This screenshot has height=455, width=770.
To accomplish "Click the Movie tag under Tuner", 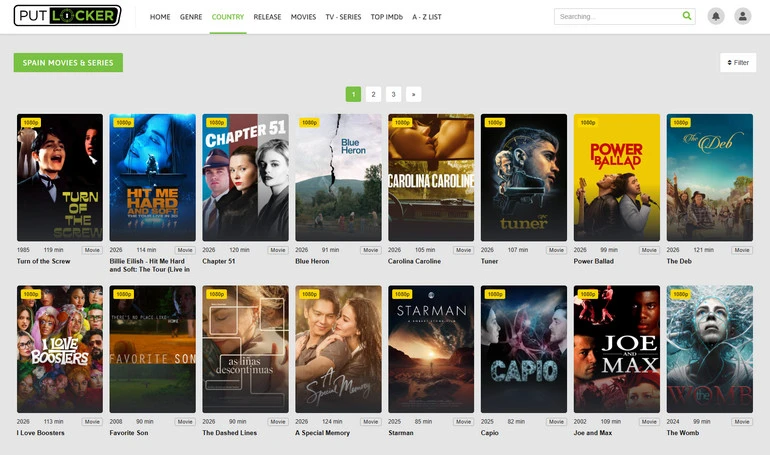I will tap(556, 250).
